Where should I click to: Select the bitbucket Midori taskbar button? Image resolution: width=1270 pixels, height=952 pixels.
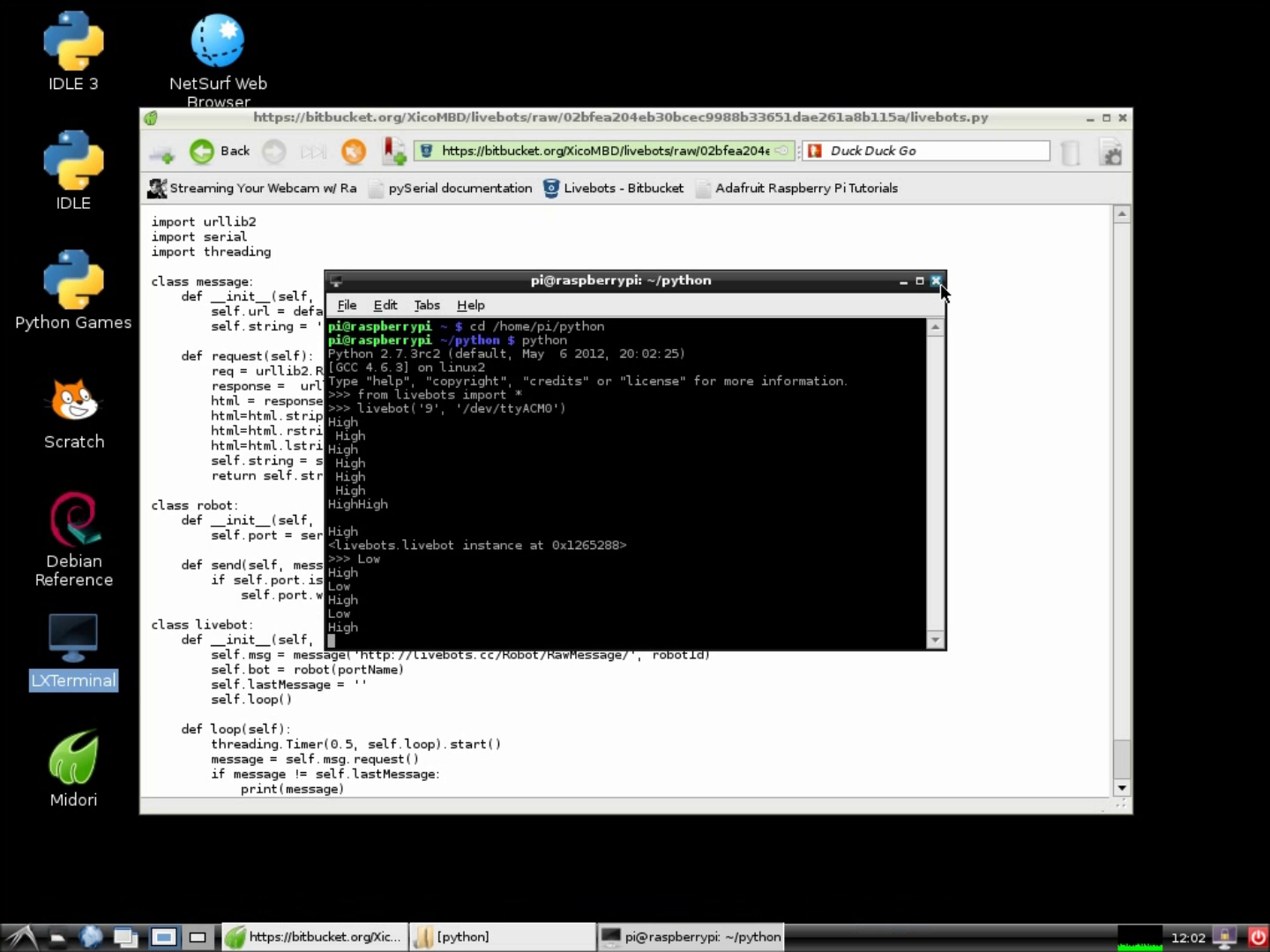click(x=314, y=937)
